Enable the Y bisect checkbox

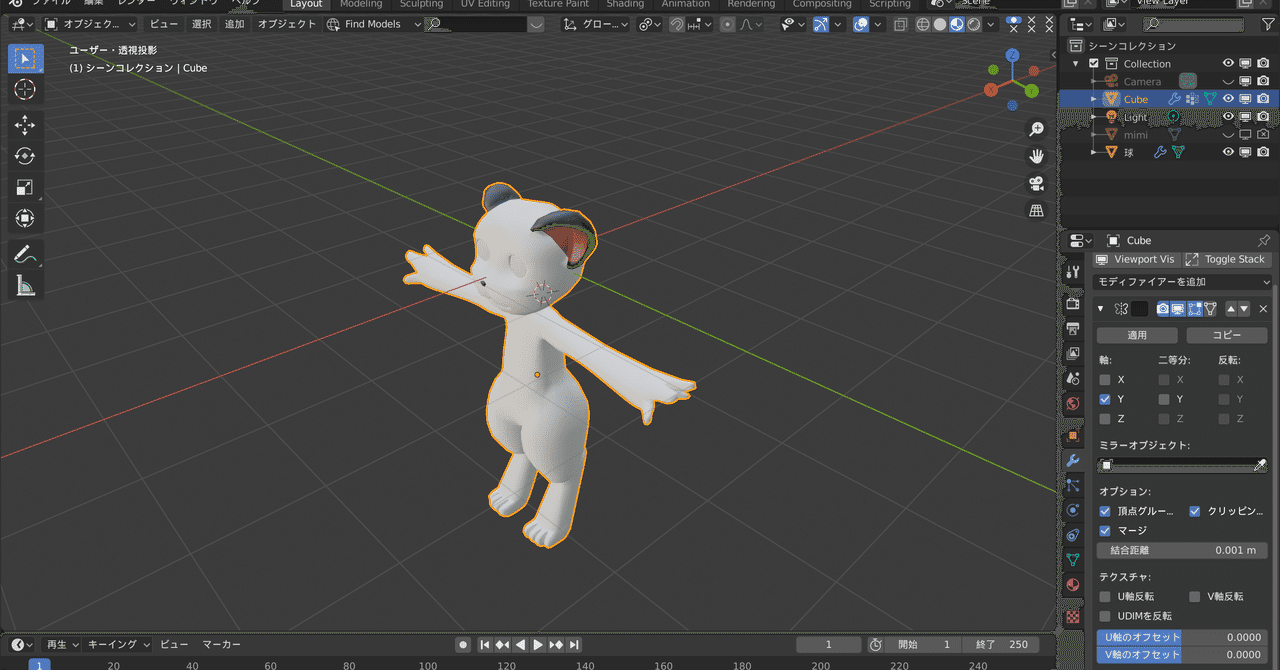pos(1164,399)
